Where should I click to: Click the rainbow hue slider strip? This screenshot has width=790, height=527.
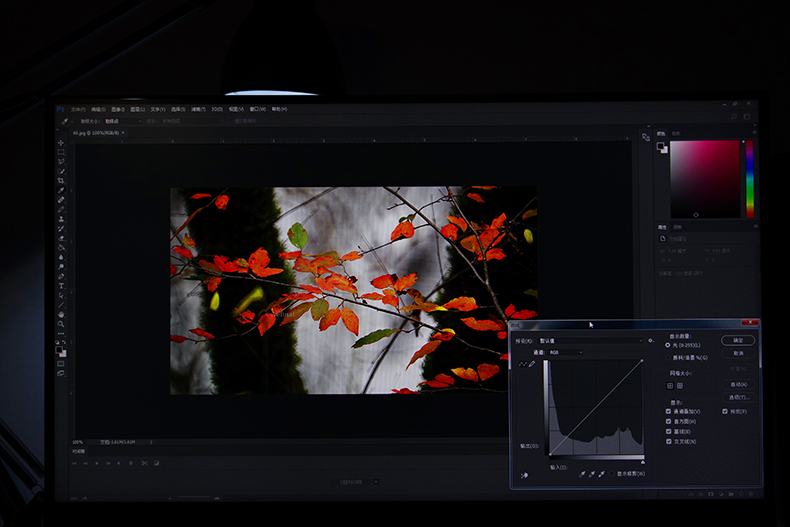pos(750,178)
